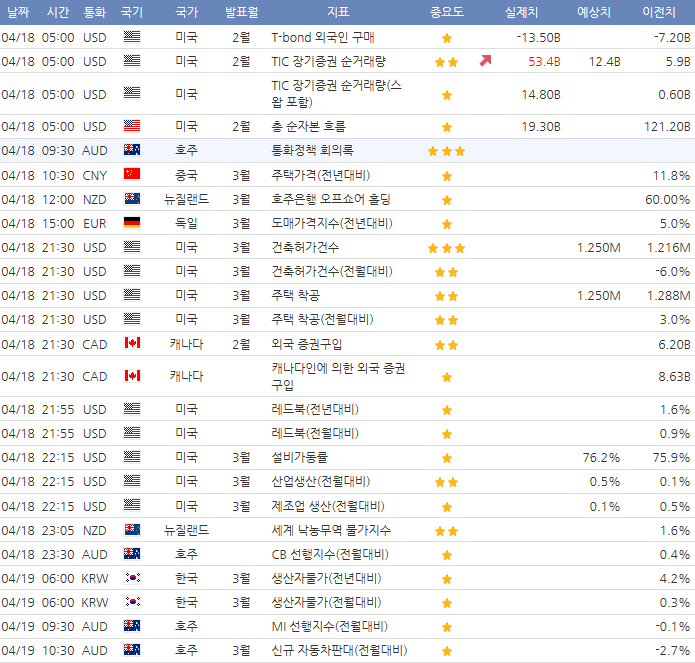Open the 신규 자동차판대(전월대비) indicator

[x=339, y=651]
